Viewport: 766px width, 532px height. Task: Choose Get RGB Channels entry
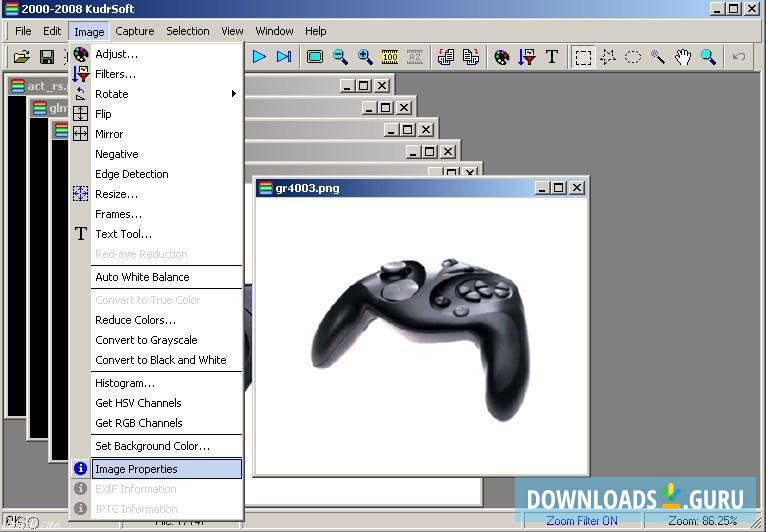pyautogui.click(x=156, y=423)
